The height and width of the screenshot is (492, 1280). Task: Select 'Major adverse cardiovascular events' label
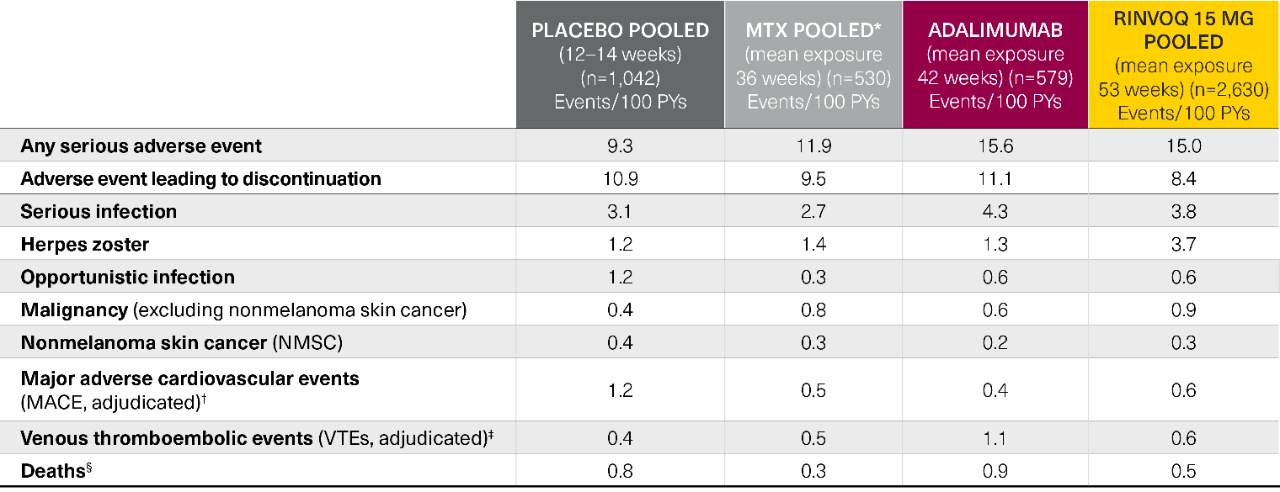point(190,380)
